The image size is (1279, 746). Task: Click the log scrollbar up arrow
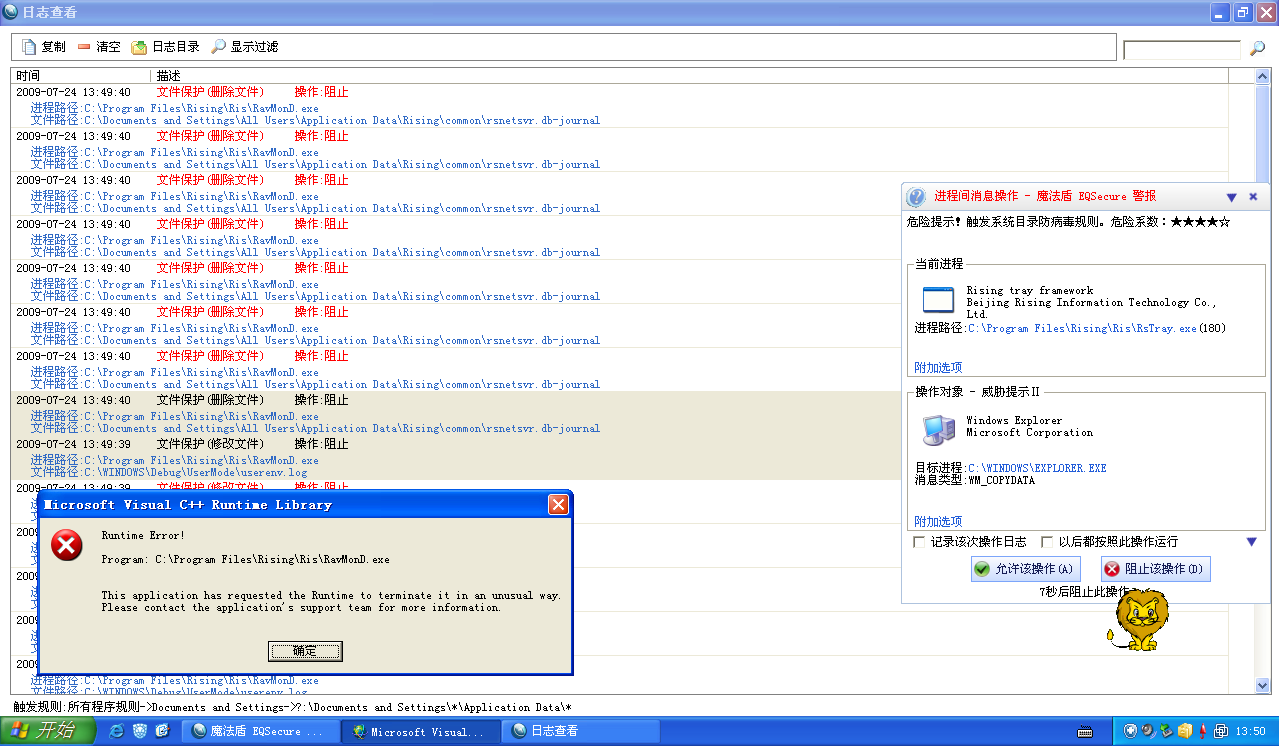coord(1263,76)
